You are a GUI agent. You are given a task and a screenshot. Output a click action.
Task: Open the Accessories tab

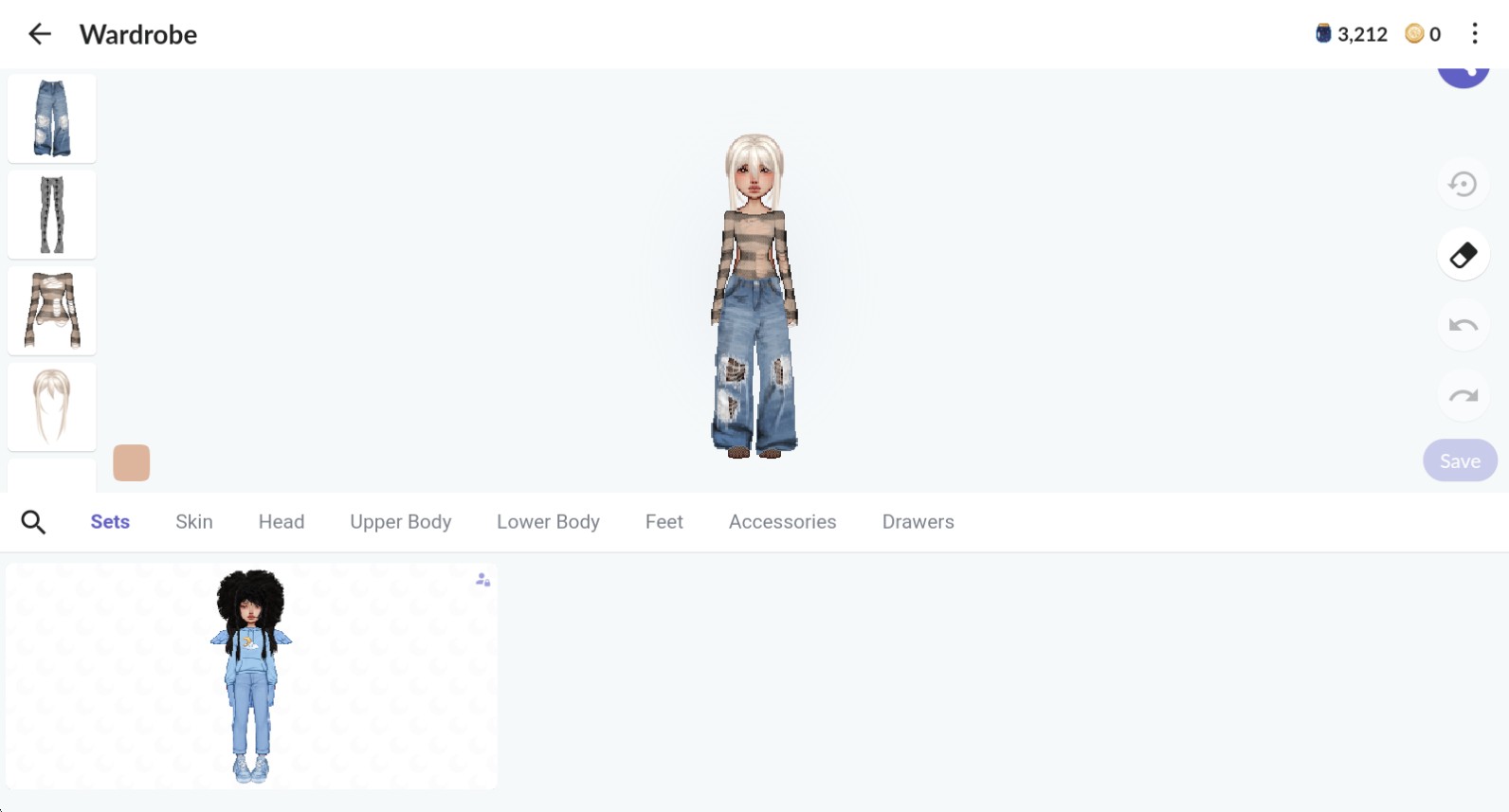click(782, 522)
